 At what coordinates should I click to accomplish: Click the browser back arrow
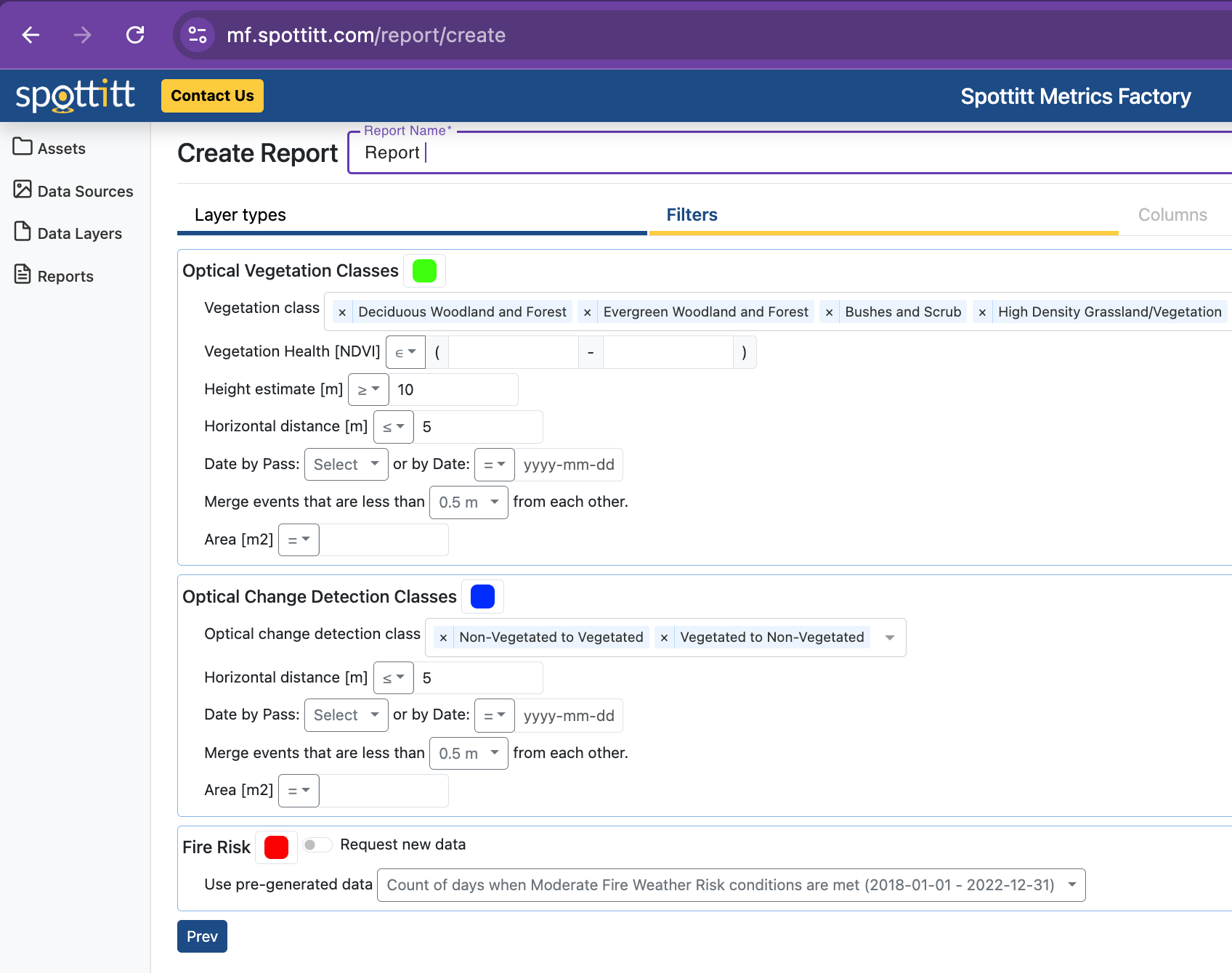point(31,35)
